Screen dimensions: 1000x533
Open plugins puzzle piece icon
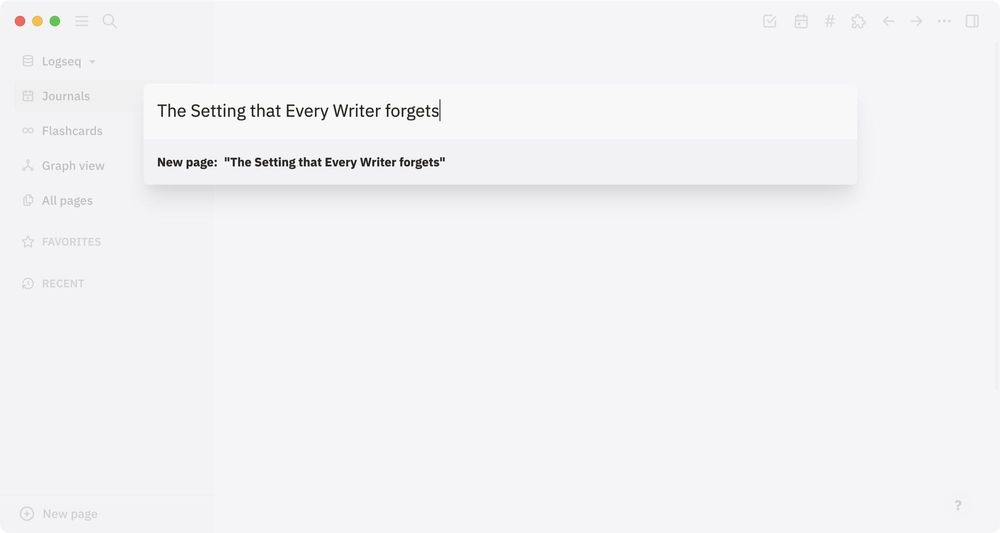coord(858,21)
